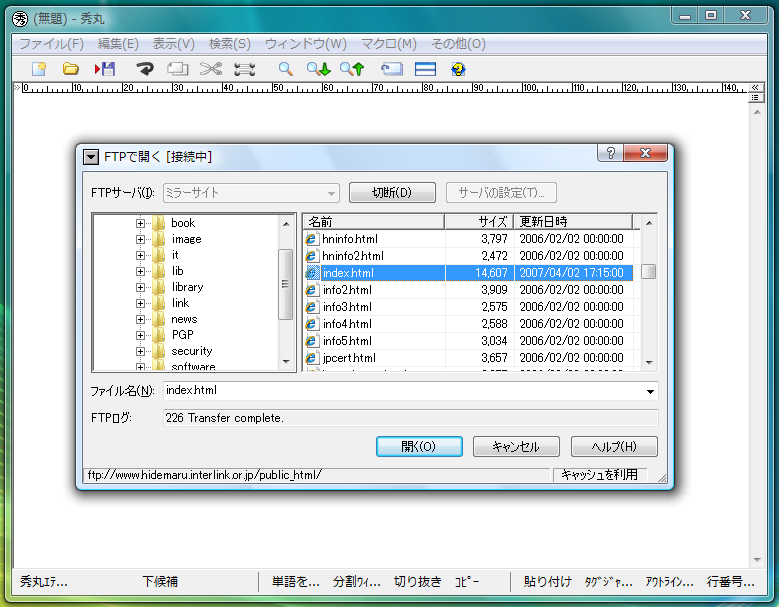
Task: Click the split window toolbar icon
Action: click(x=425, y=69)
